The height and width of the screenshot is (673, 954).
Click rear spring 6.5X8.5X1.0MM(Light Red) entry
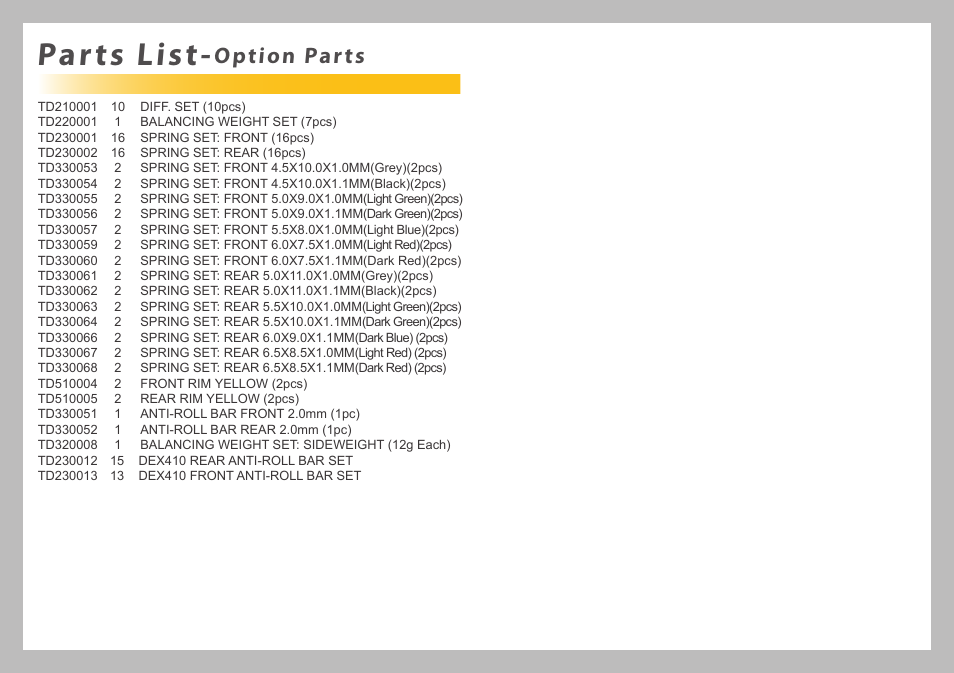[293, 353]
